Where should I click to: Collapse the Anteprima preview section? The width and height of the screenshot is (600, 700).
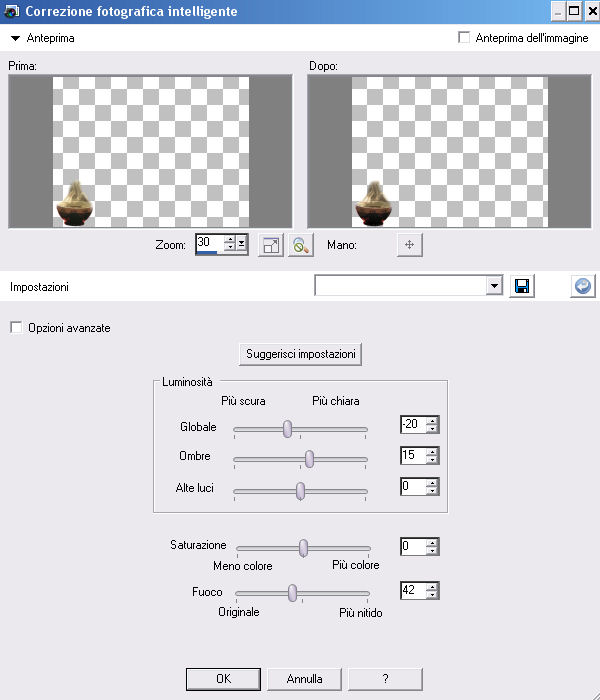click(x=15, y=38)
